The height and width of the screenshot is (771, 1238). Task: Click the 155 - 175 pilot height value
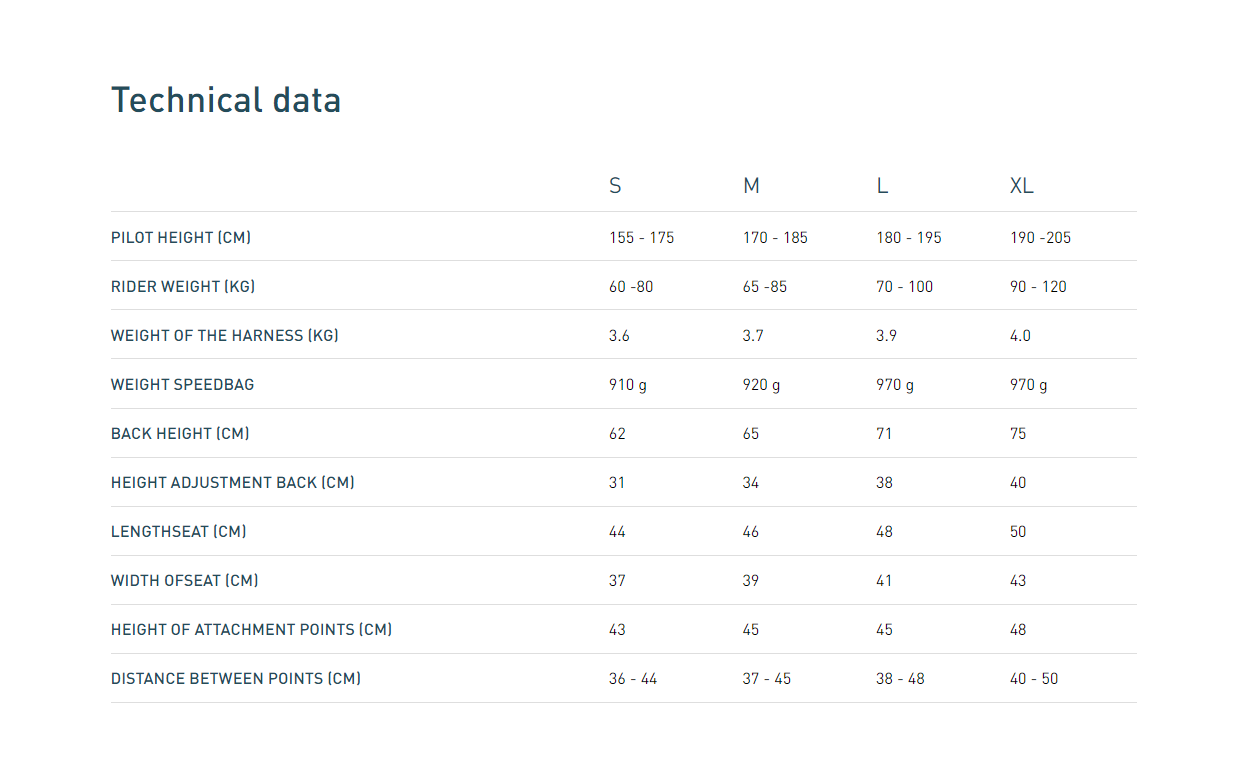[641, 238]
